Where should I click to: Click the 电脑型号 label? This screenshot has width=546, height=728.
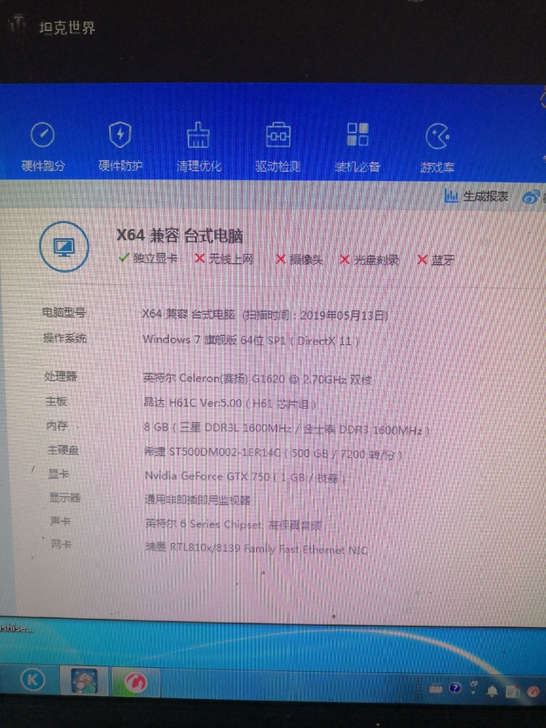coord(64,312)
